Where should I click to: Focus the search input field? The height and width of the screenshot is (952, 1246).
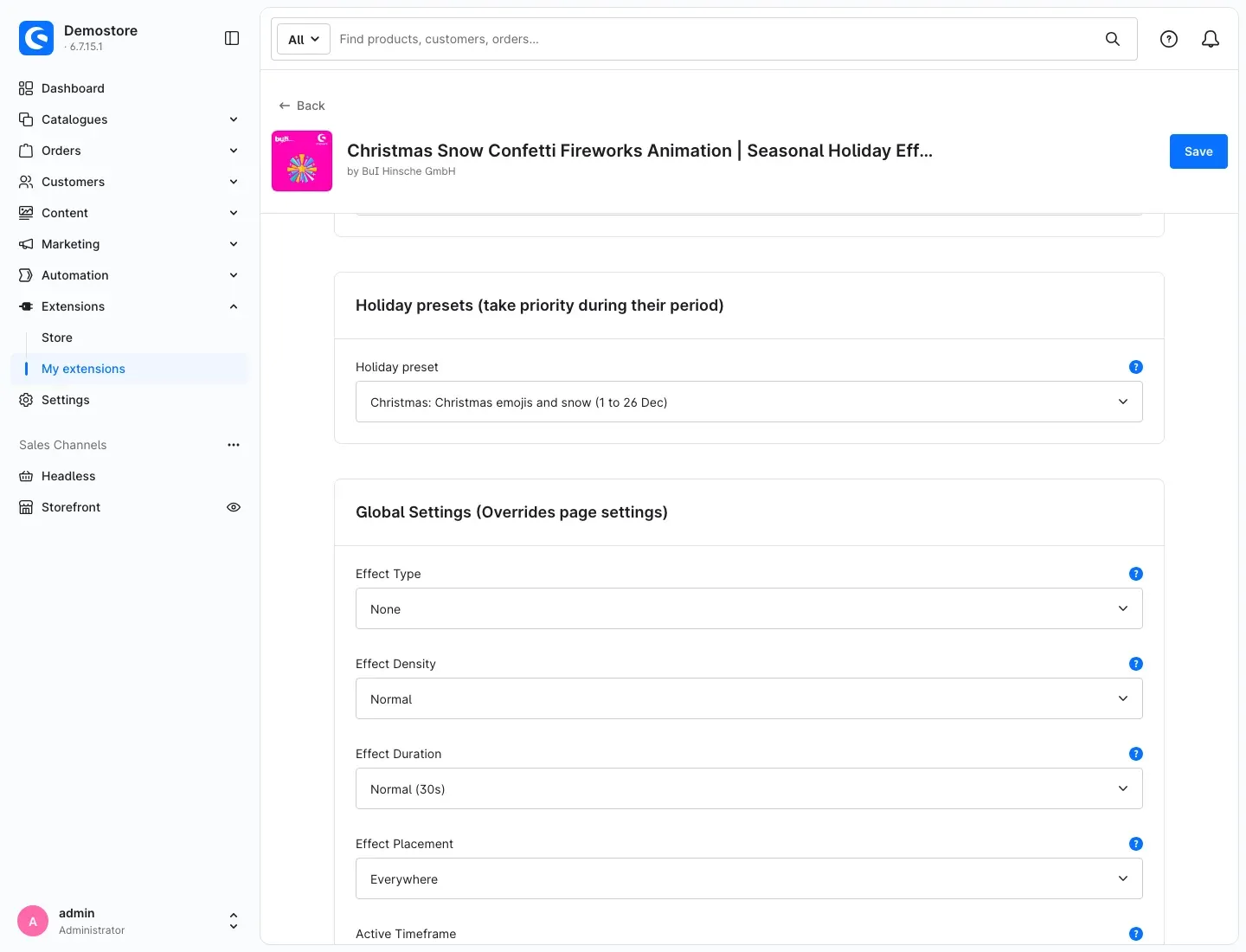pos(716,39)
